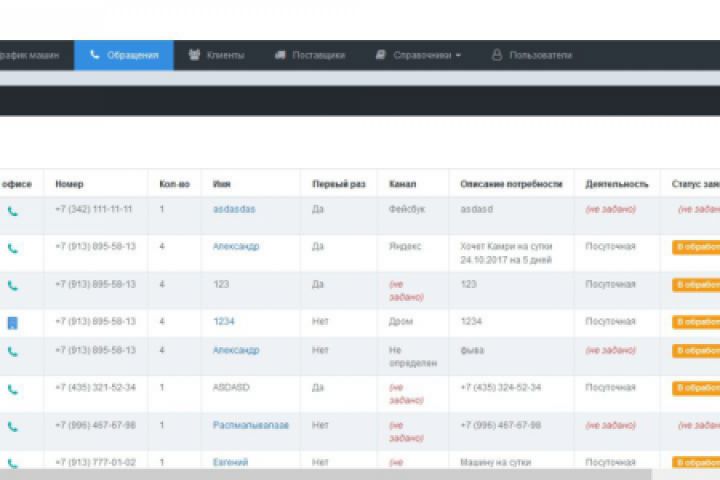Sort by the Первый раз column header
This screenshot has width=720, height=480.
pos(339,184)
